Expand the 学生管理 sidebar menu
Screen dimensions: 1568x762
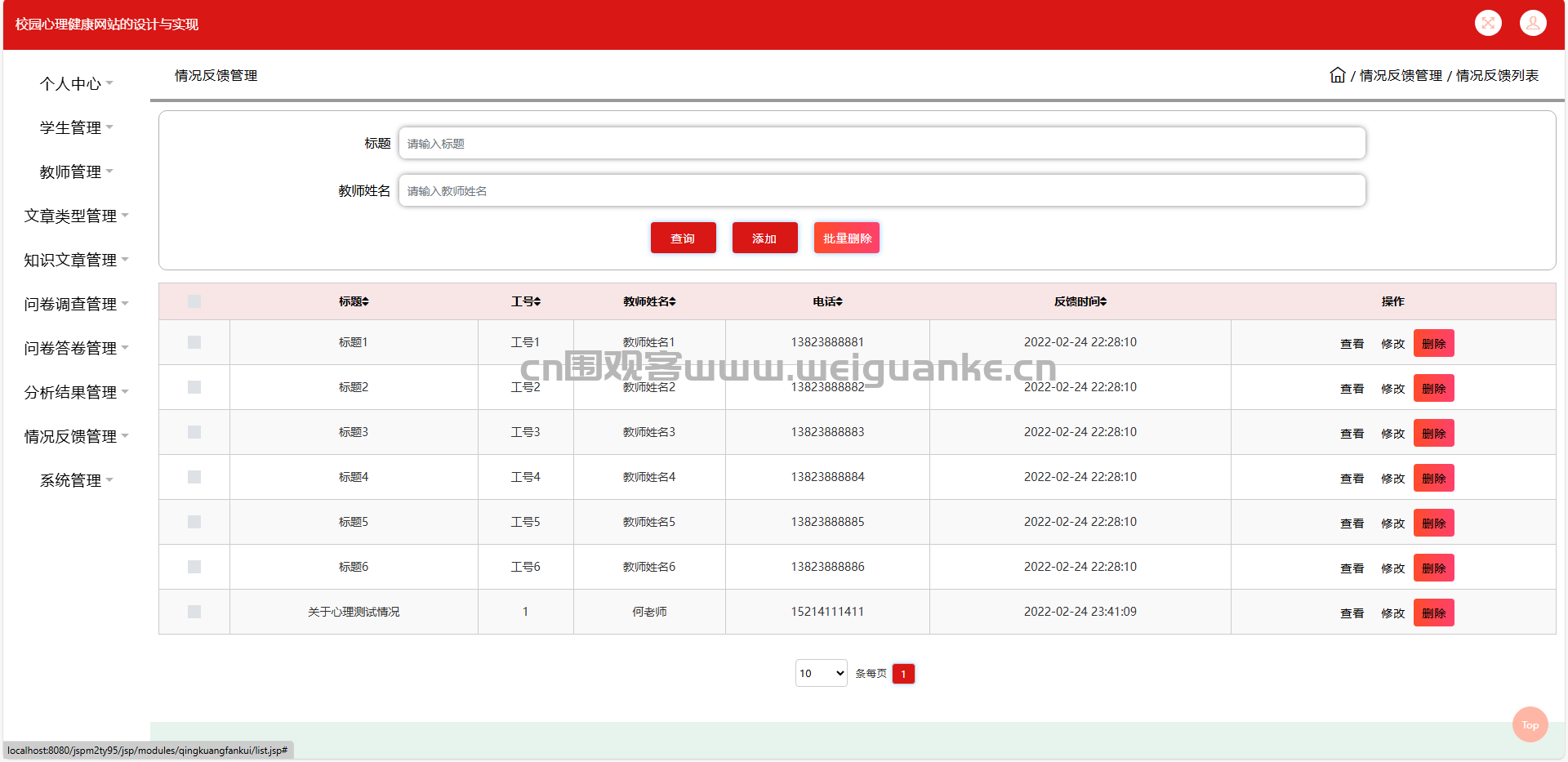pyautogui.click(x=77, y=127)
